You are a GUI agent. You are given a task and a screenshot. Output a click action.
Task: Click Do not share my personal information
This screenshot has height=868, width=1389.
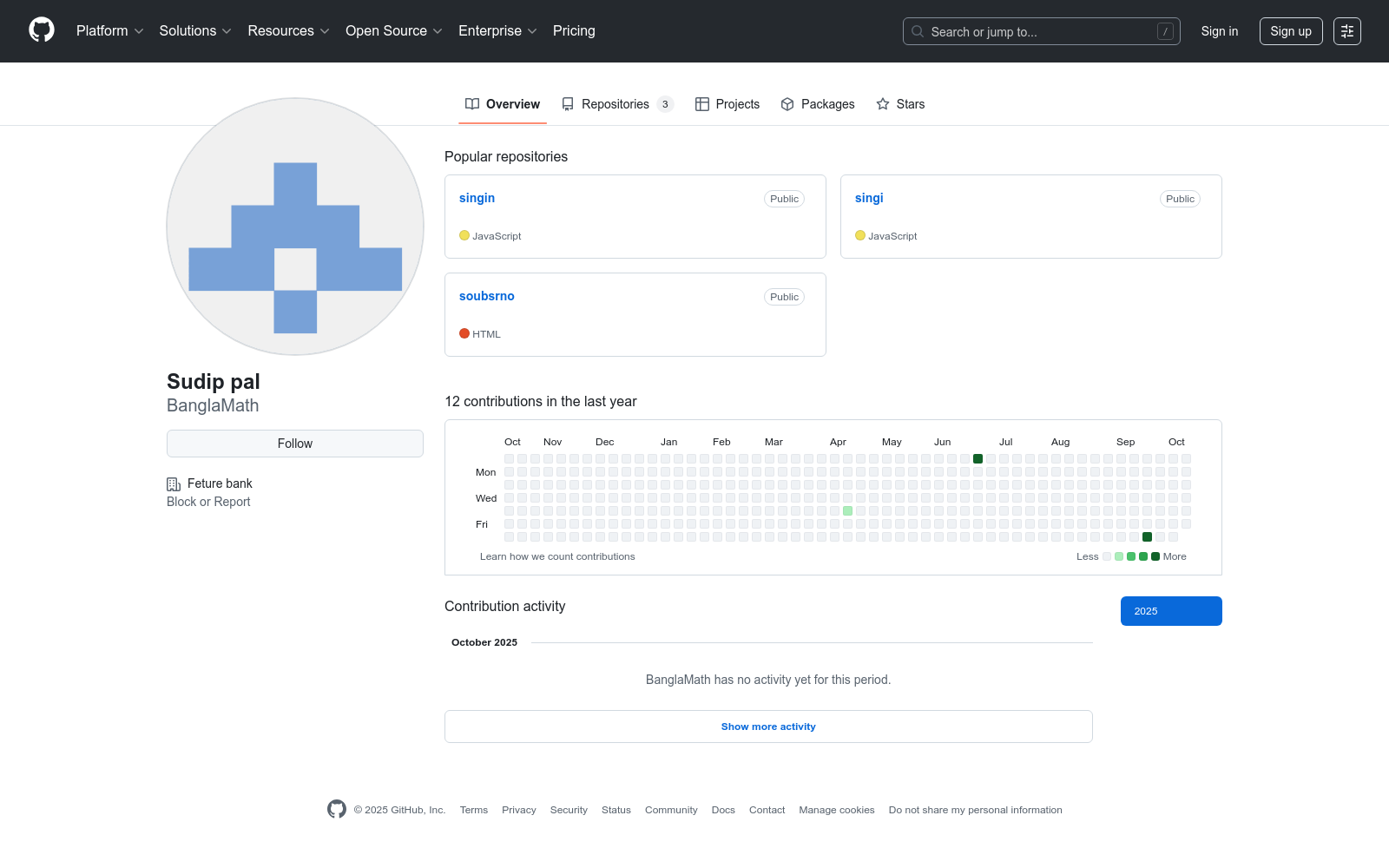(x=976, y=810)
